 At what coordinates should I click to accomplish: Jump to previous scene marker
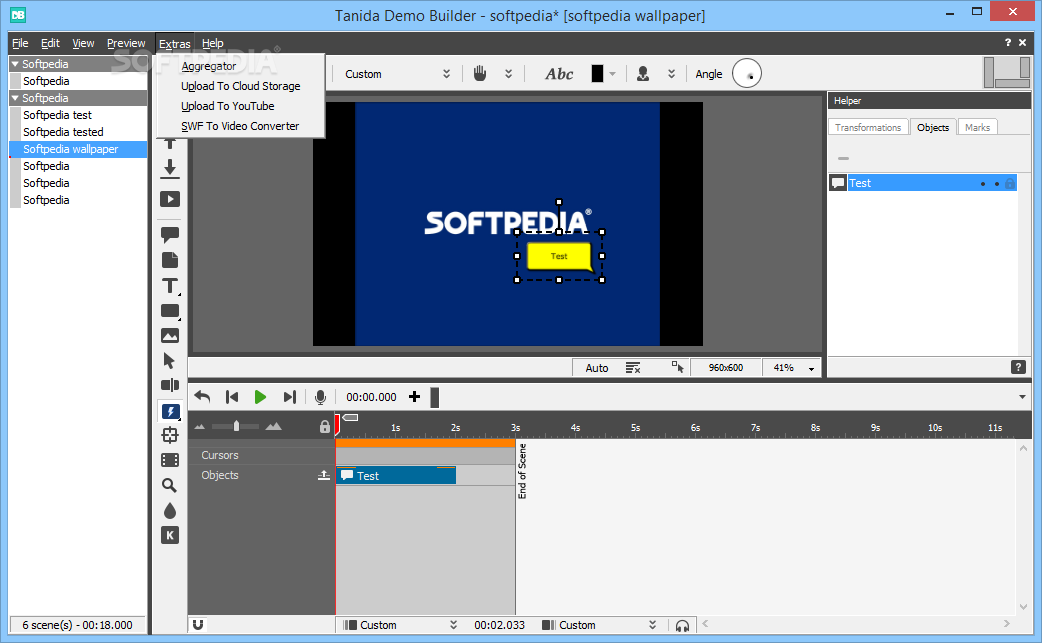coord(232,397)
